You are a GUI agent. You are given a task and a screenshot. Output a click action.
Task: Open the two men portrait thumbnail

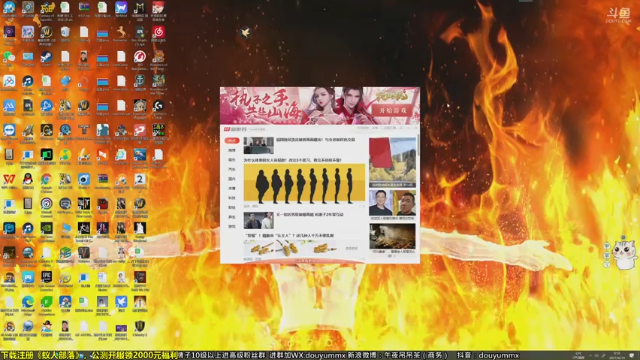(392, 203)
